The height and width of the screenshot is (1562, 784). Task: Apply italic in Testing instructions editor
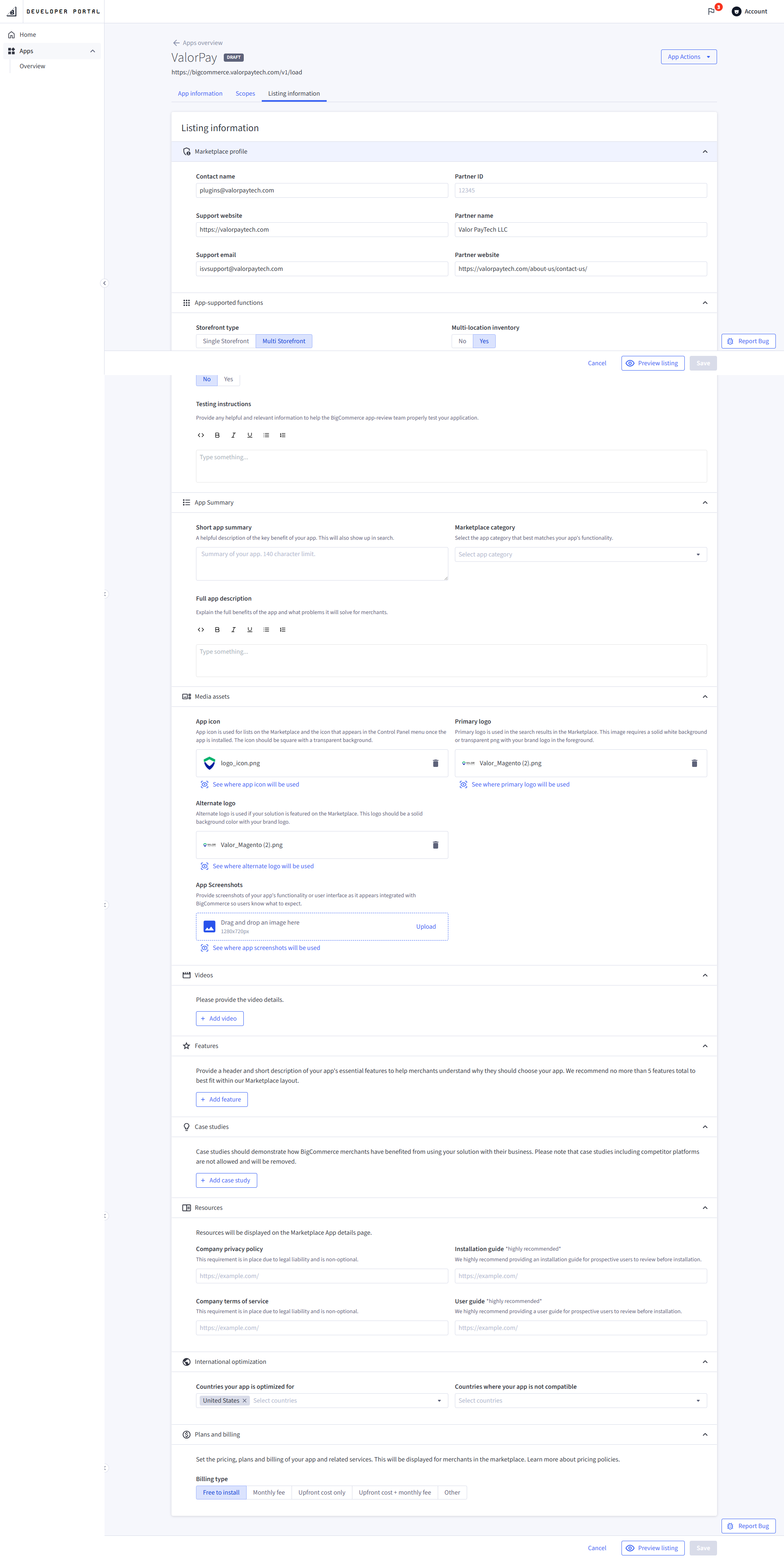(233, 436)
